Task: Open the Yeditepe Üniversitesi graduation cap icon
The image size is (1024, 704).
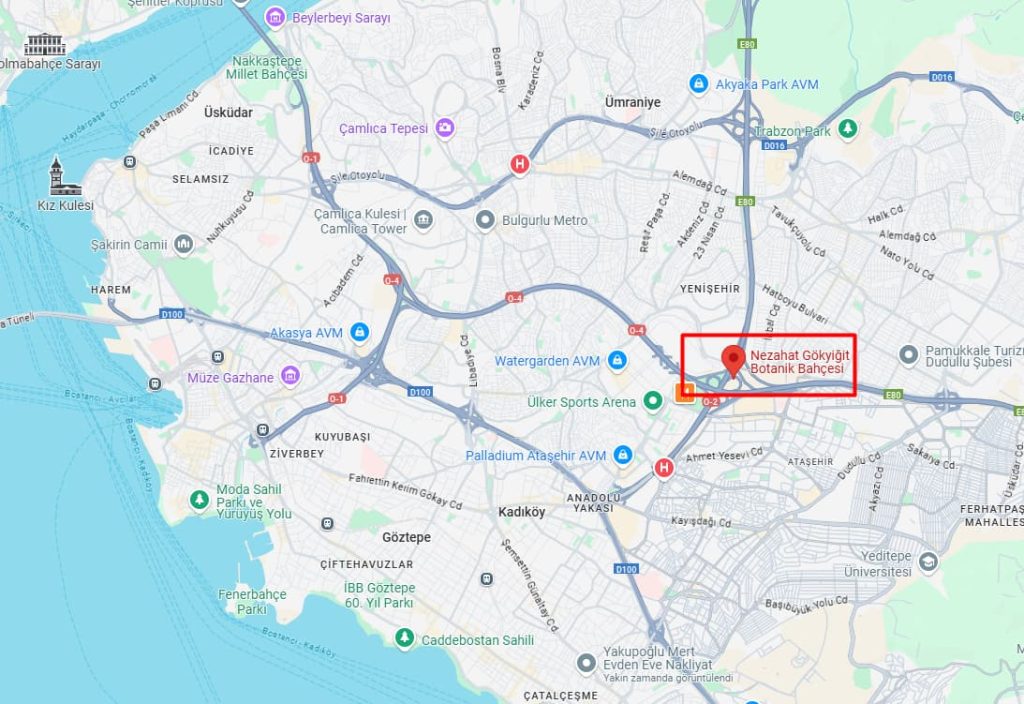Action: 928,562
